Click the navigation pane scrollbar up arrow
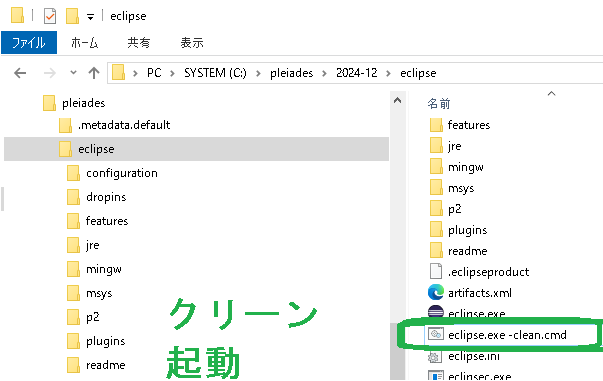This screenshot has width=603, height=381. pos(398,101)
